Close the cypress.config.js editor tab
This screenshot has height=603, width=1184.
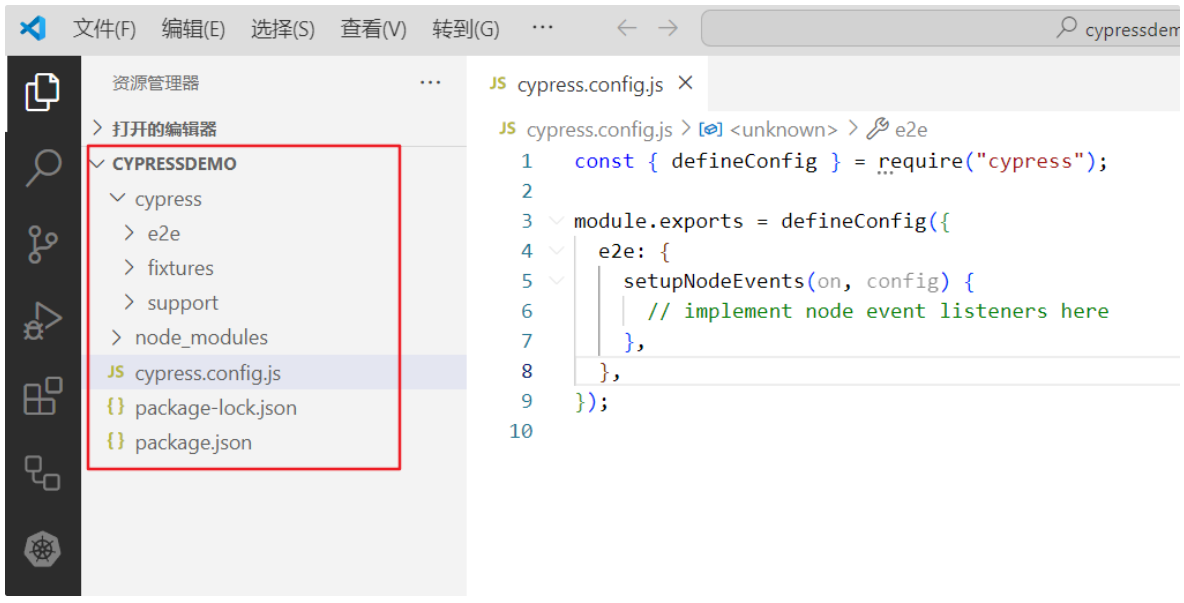point(685,84)
